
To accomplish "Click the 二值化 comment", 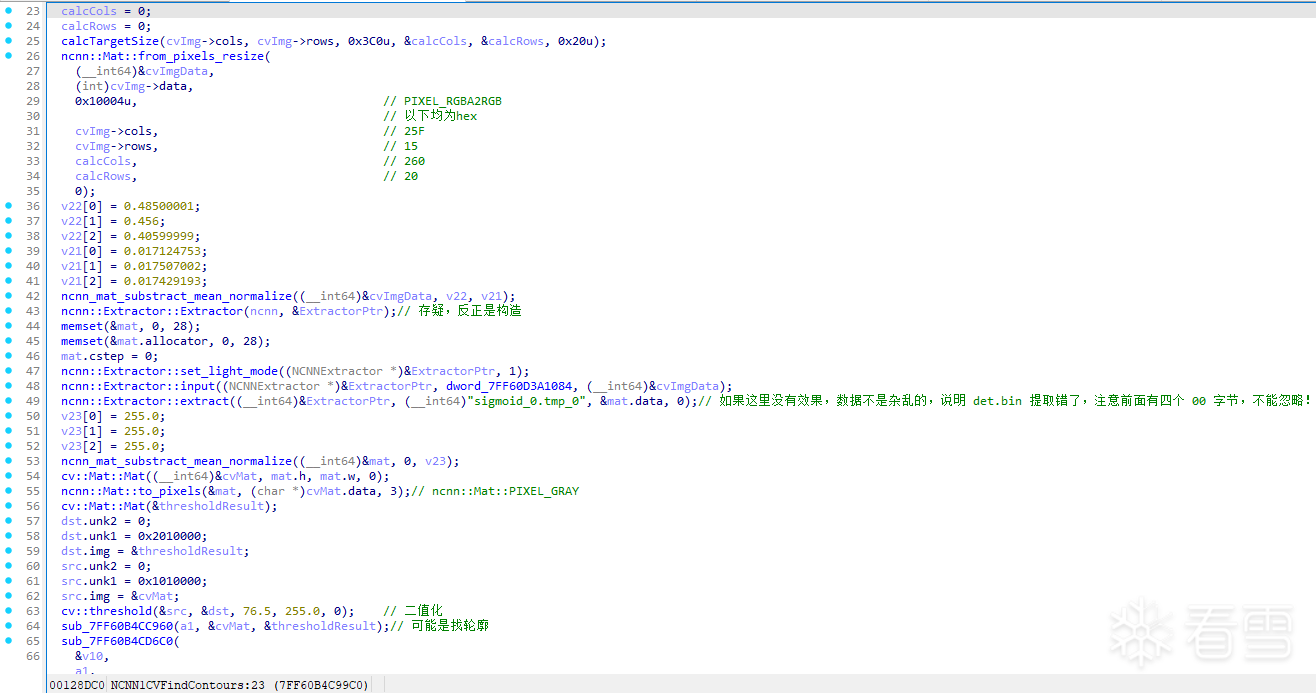I will pos(413,611).
